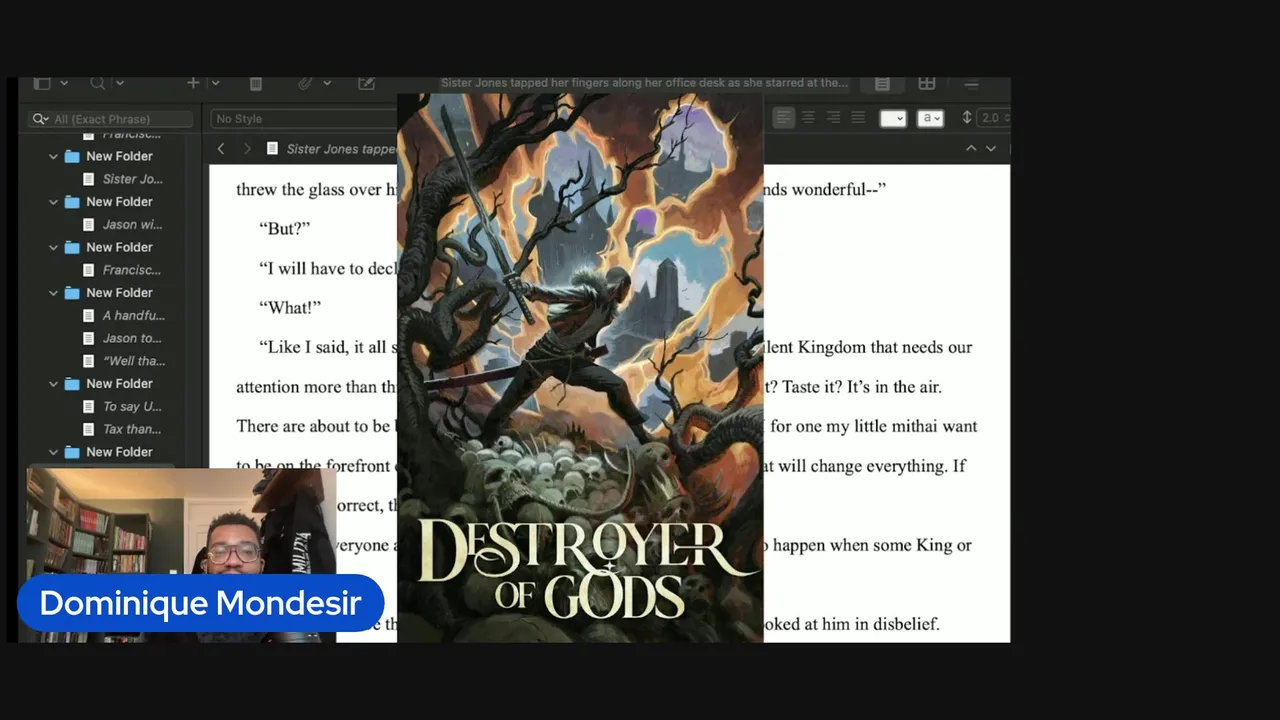Viewport: 1280px width, 720px height.
Task: Open the highlight color 'a' dropdown
Action: [931, 118]
